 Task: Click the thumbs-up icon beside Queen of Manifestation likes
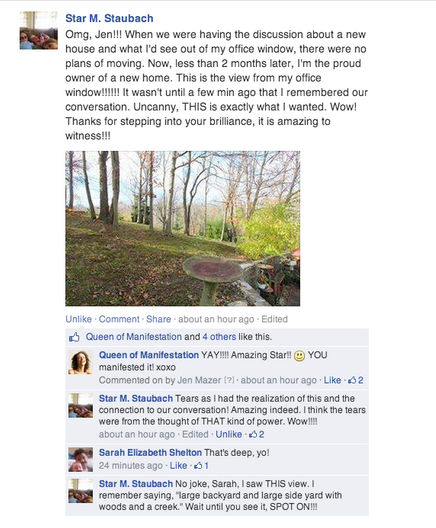(x=74, y=337)
